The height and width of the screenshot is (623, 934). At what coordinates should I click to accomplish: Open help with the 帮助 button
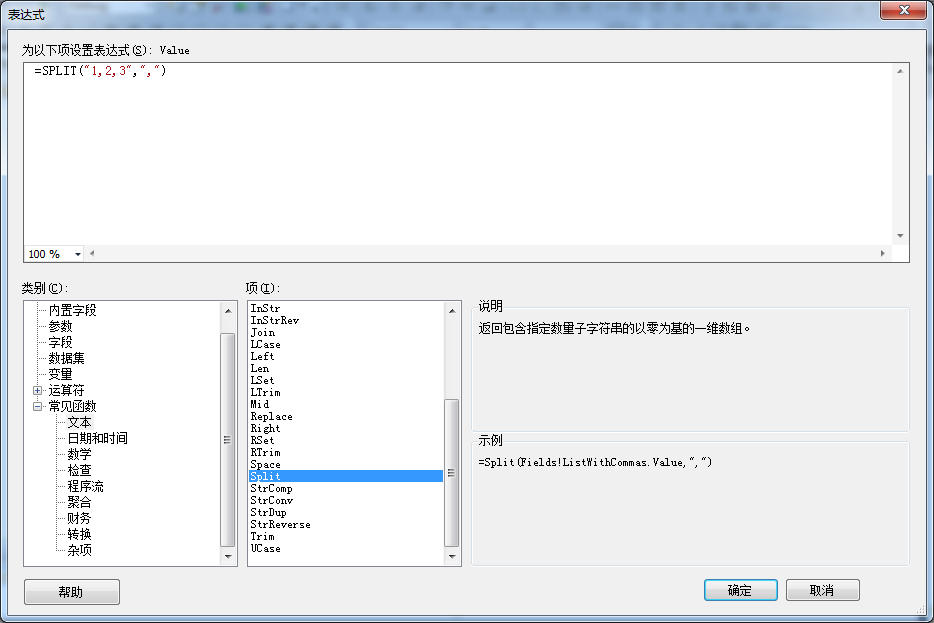(72, 592)
